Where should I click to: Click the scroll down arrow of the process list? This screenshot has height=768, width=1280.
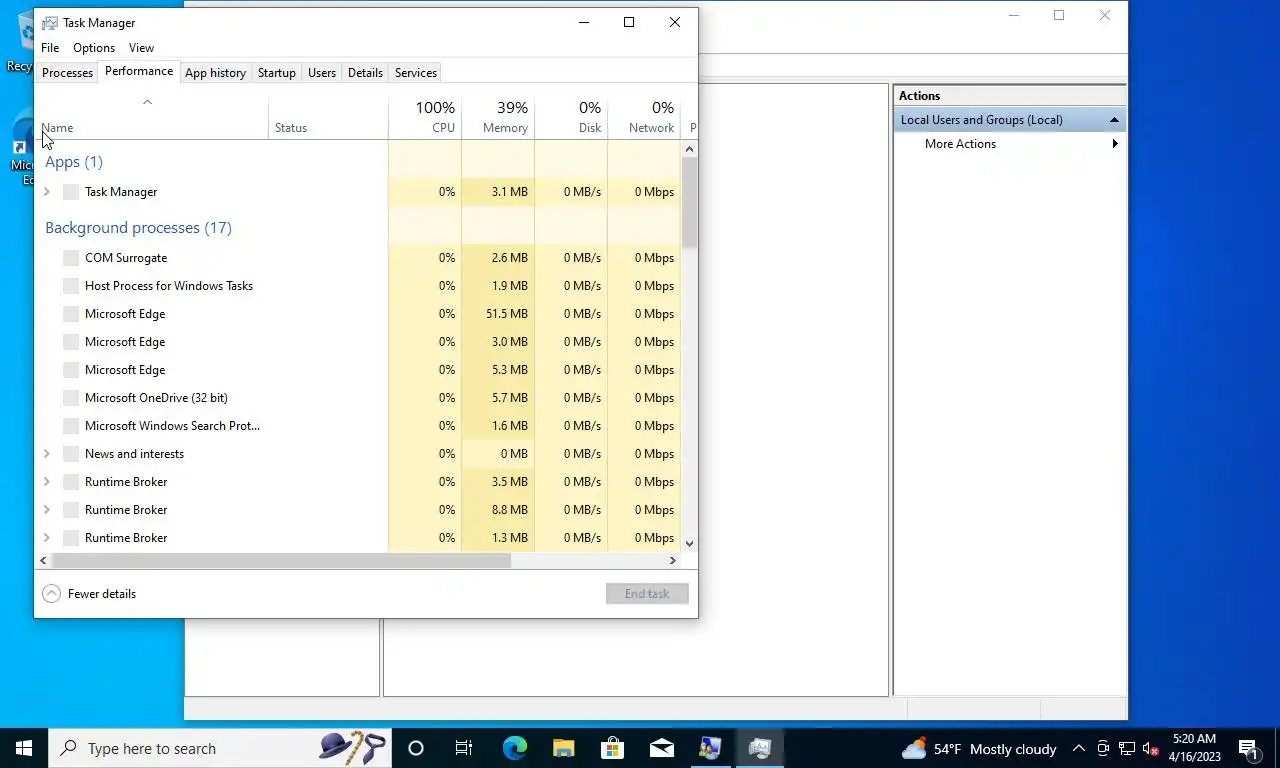(689, 544)
